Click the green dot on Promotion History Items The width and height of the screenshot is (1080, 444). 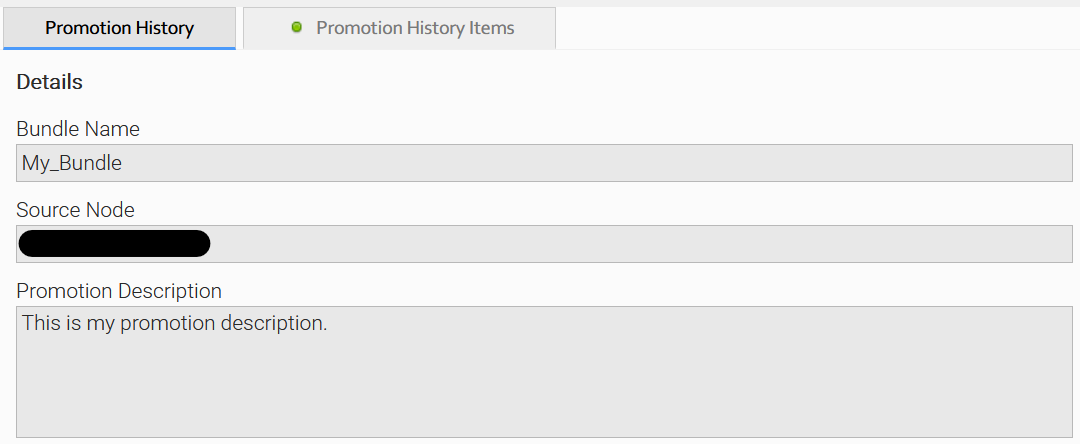tap(296, 28)
